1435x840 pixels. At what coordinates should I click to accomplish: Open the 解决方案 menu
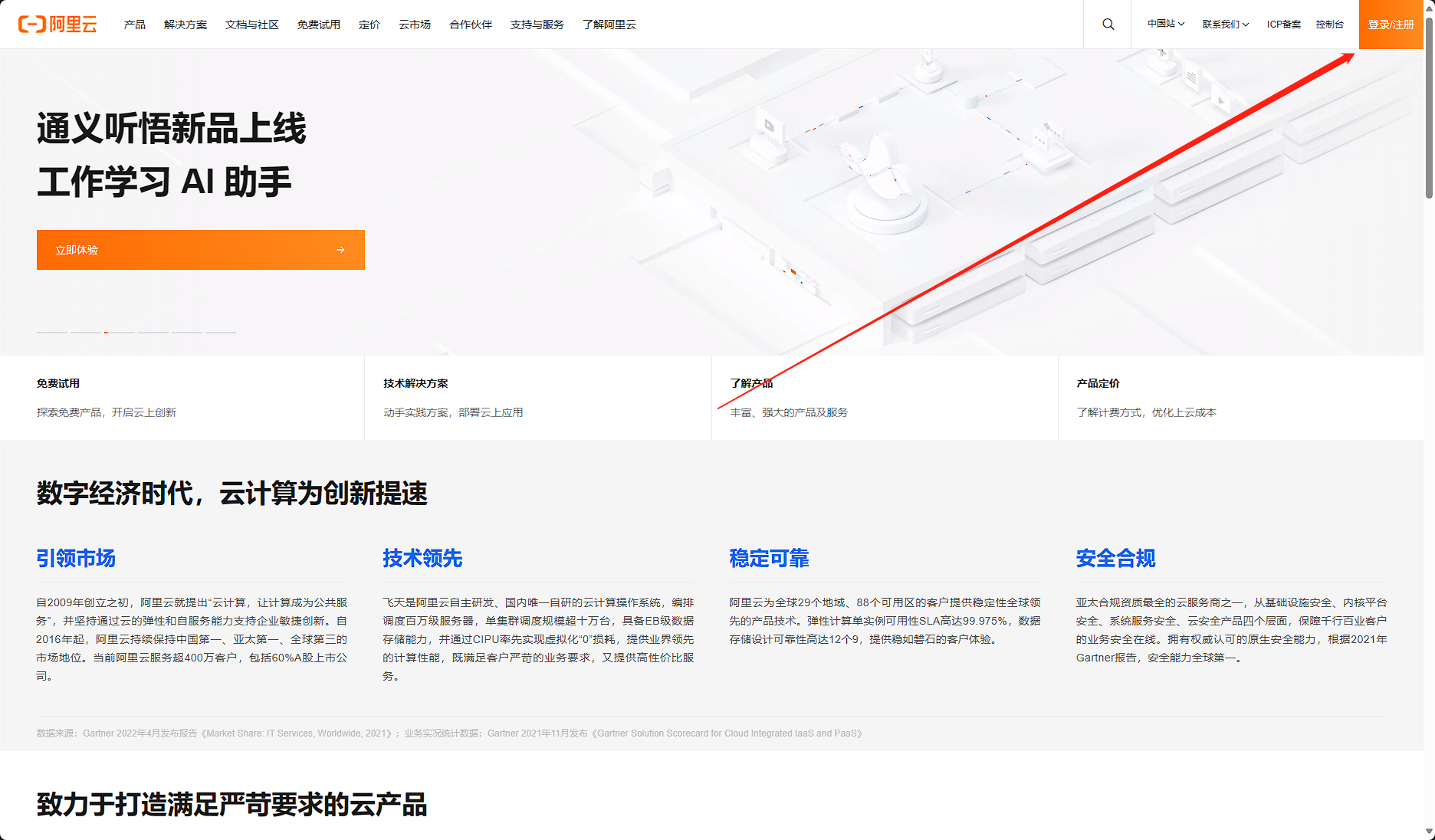(186, 25)
